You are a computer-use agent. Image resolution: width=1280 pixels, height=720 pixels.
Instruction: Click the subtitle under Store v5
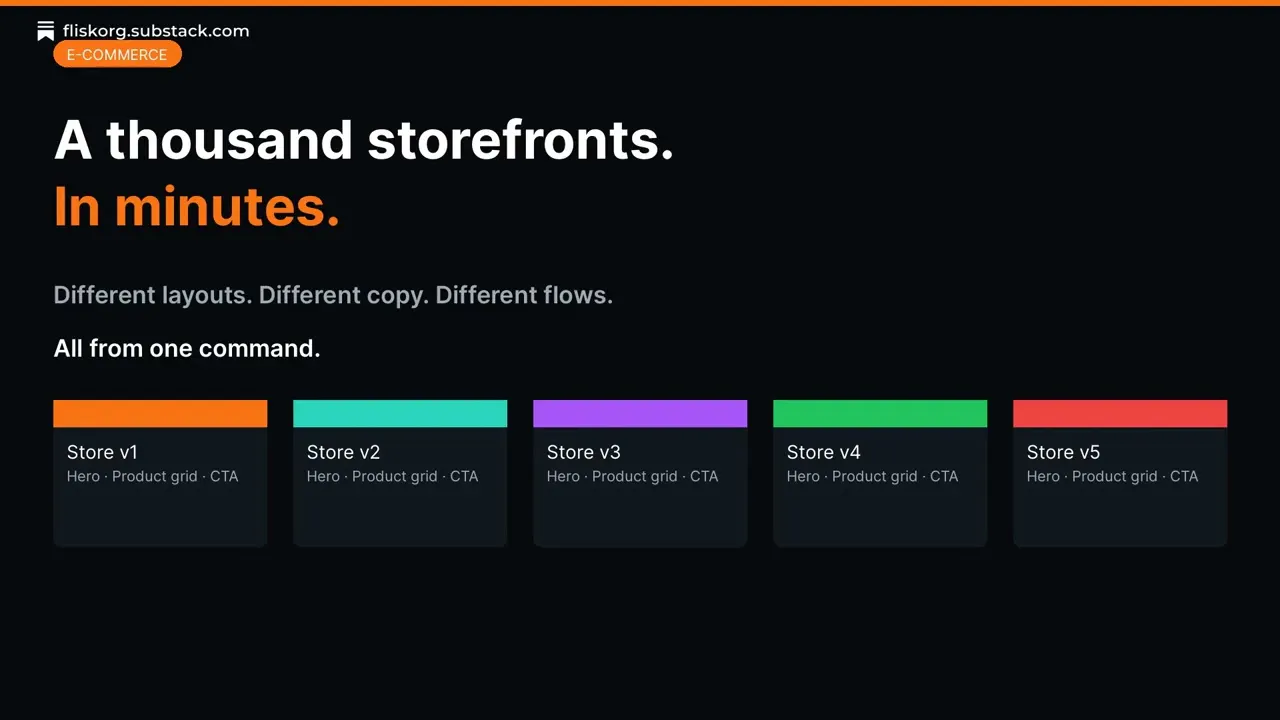[x=1113, y=477]
